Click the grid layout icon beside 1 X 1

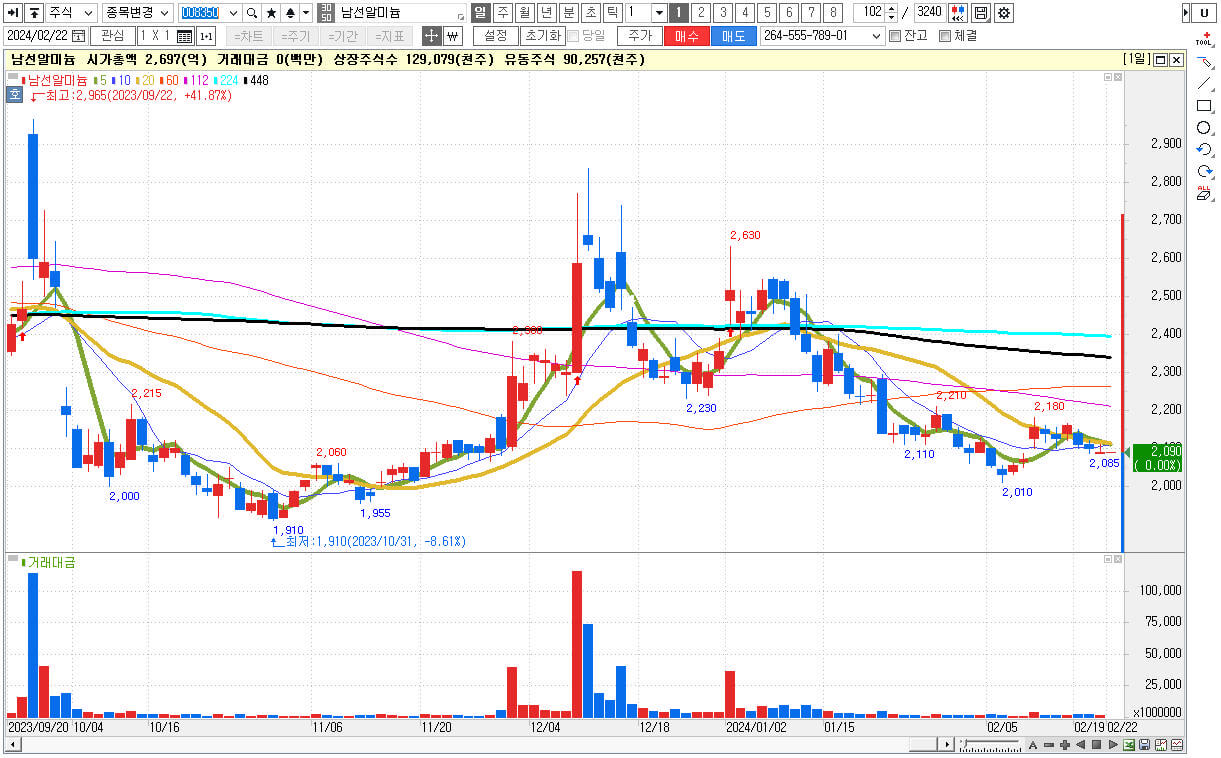point(184,36)
